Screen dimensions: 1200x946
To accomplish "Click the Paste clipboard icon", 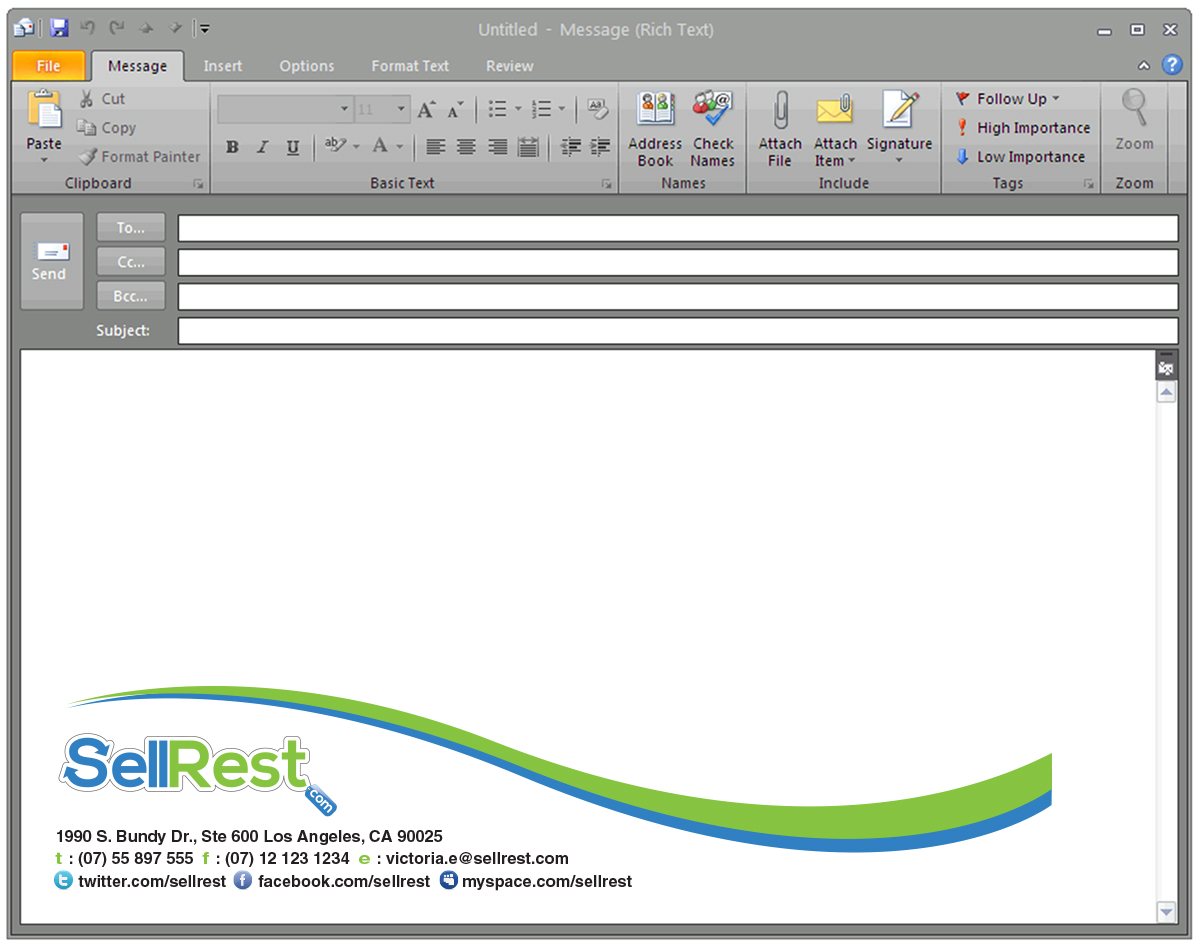I will [44, 110].
